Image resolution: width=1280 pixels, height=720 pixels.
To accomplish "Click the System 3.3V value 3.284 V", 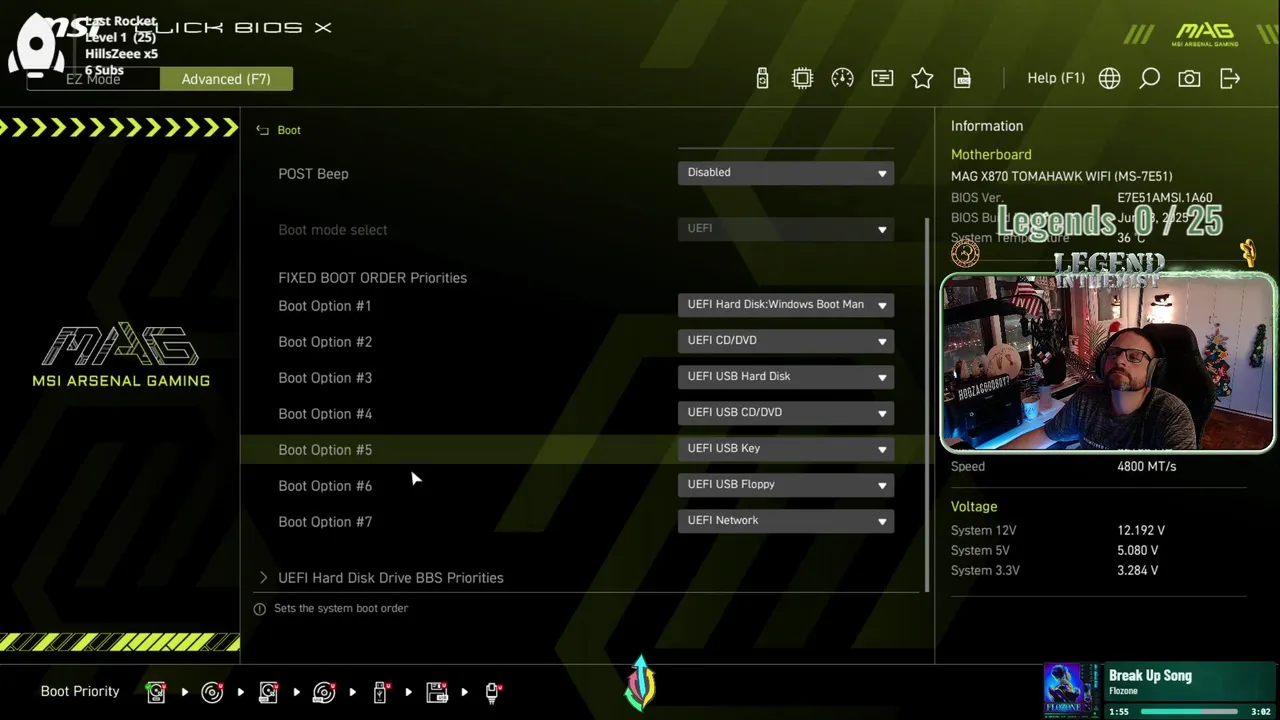I will coord(1137,570).
